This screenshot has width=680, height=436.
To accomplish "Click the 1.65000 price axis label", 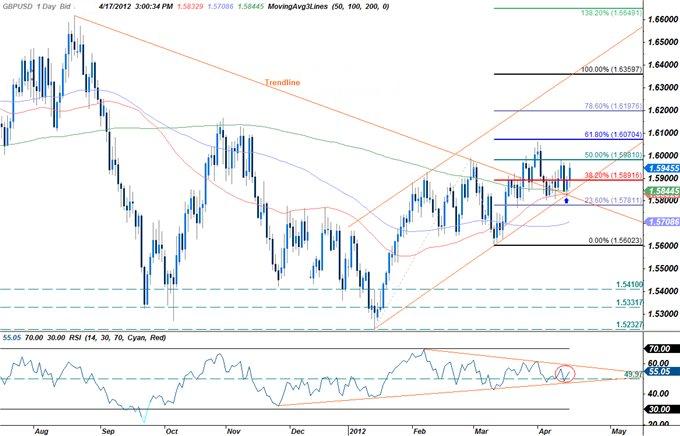I will [x=663, y=42].
